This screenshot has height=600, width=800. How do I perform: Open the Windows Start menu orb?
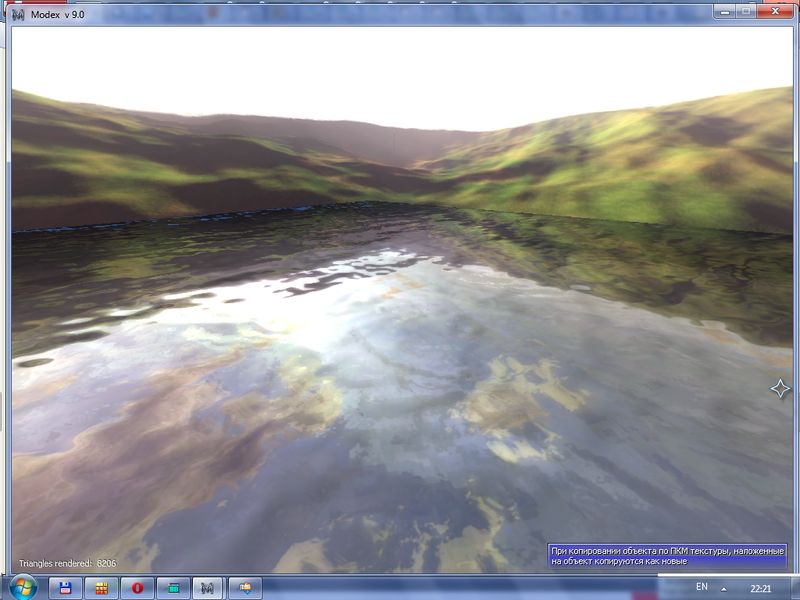tap(23, 587)
